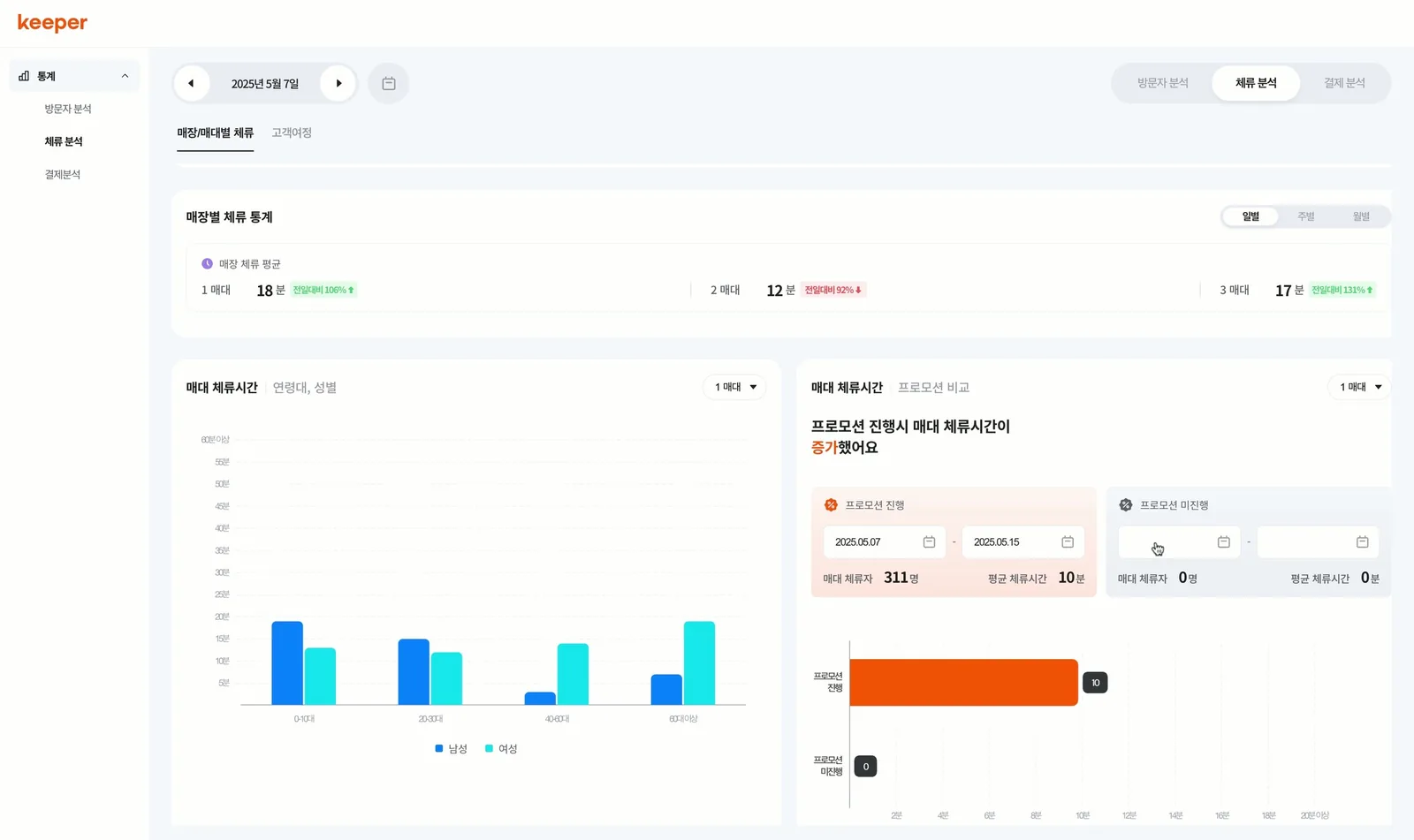Click the 전일대비 92% badge

(832, 290)
